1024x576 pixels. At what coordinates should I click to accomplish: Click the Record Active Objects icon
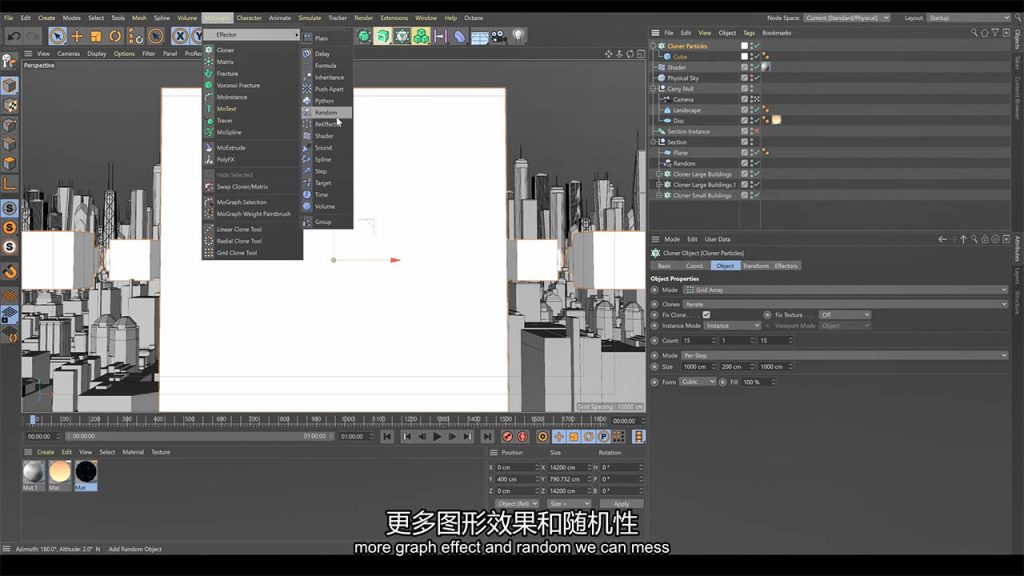tap(507, 436)
